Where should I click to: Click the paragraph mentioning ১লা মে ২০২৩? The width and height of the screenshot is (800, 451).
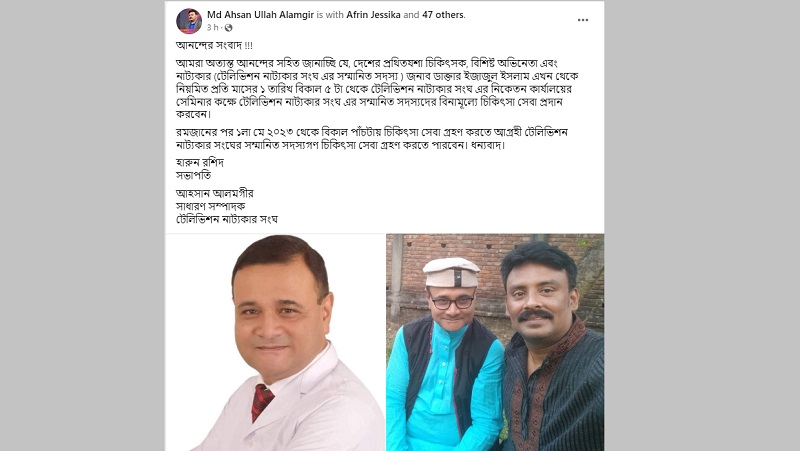[371, 139]
